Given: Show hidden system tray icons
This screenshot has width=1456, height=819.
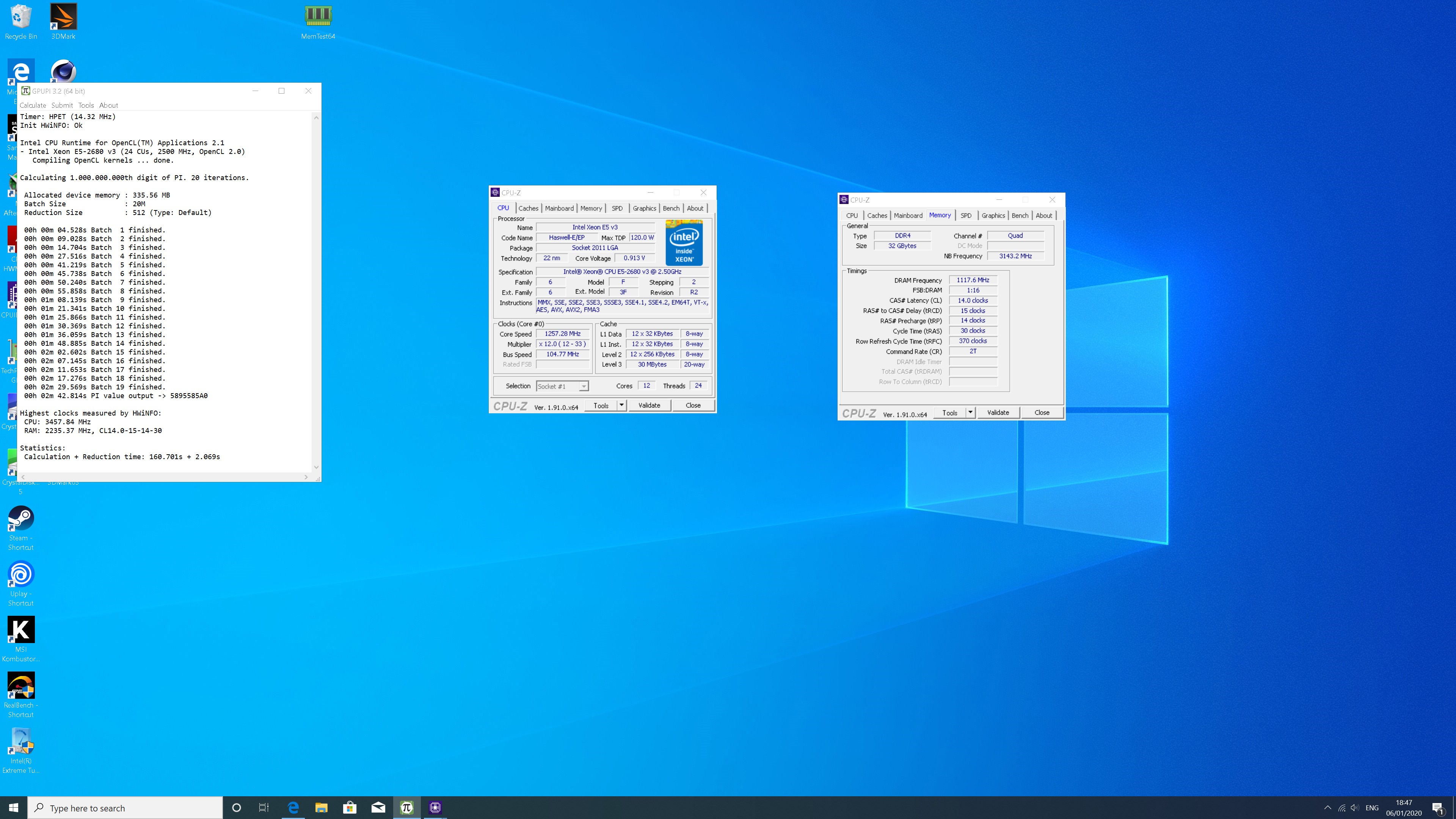Looking at the screenshot, I should click(1328, 808).
